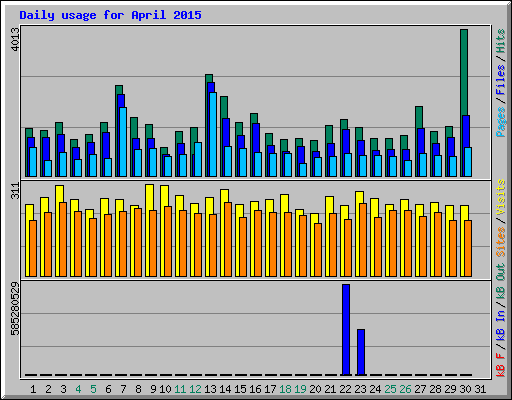Click the 311 visits axis value
512x400 pixels.
coord(15,191)
